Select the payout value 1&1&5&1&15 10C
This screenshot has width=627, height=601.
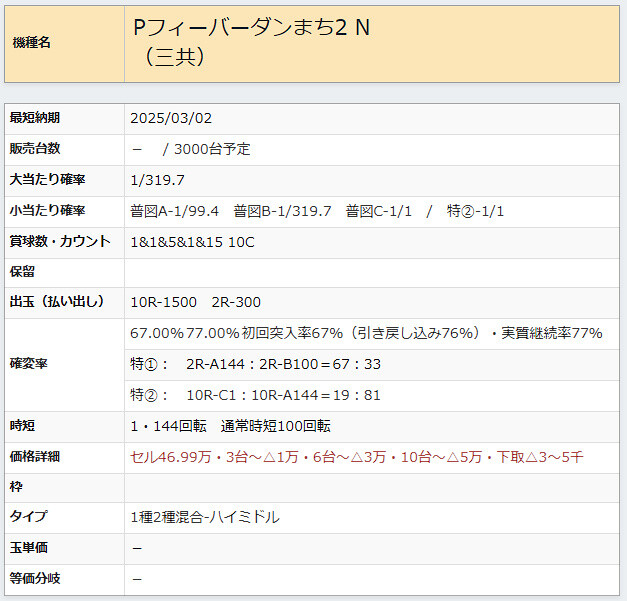pos(192,242)
